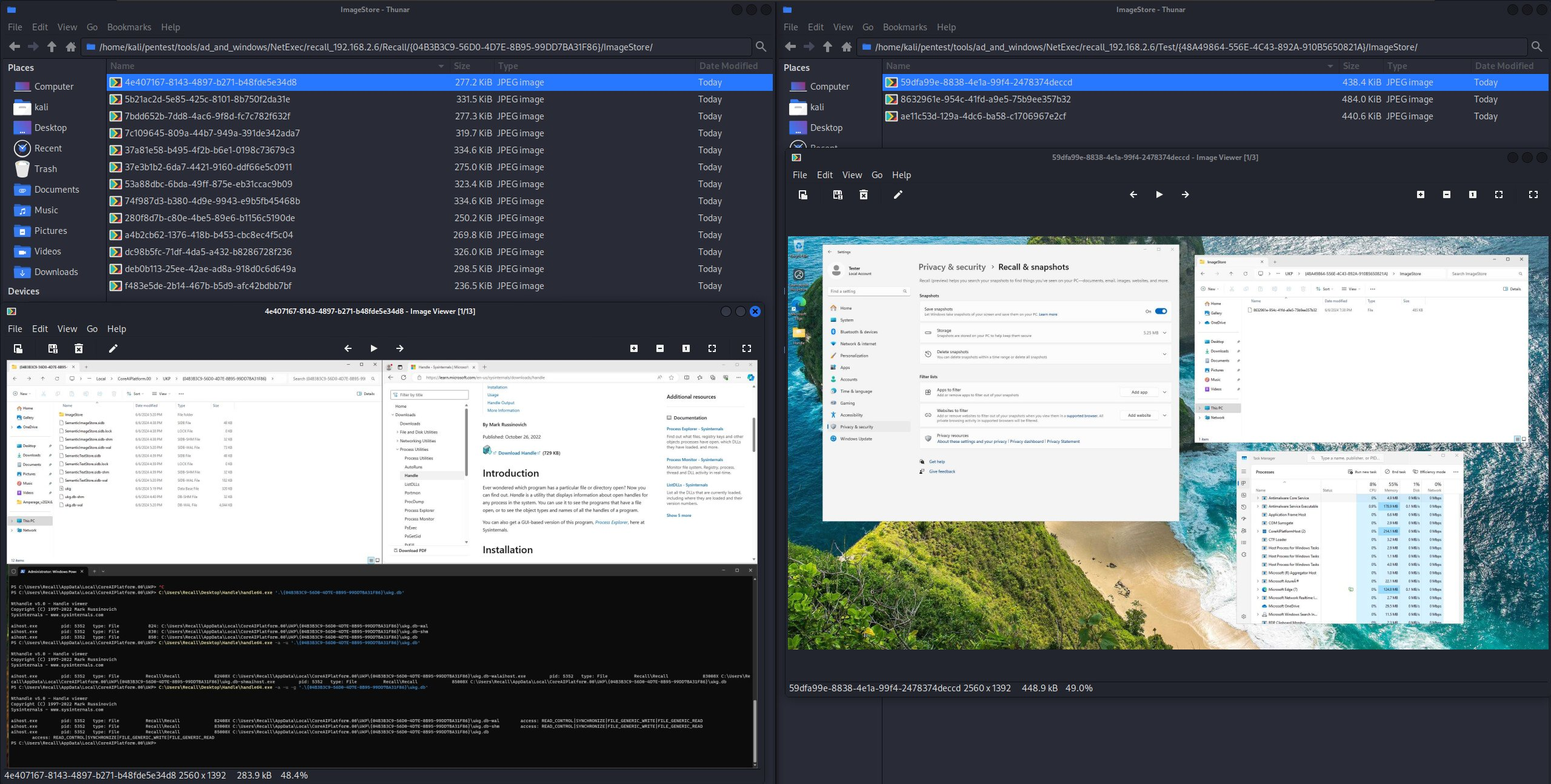Start slideshow in right image viewer

[1159, 194]
